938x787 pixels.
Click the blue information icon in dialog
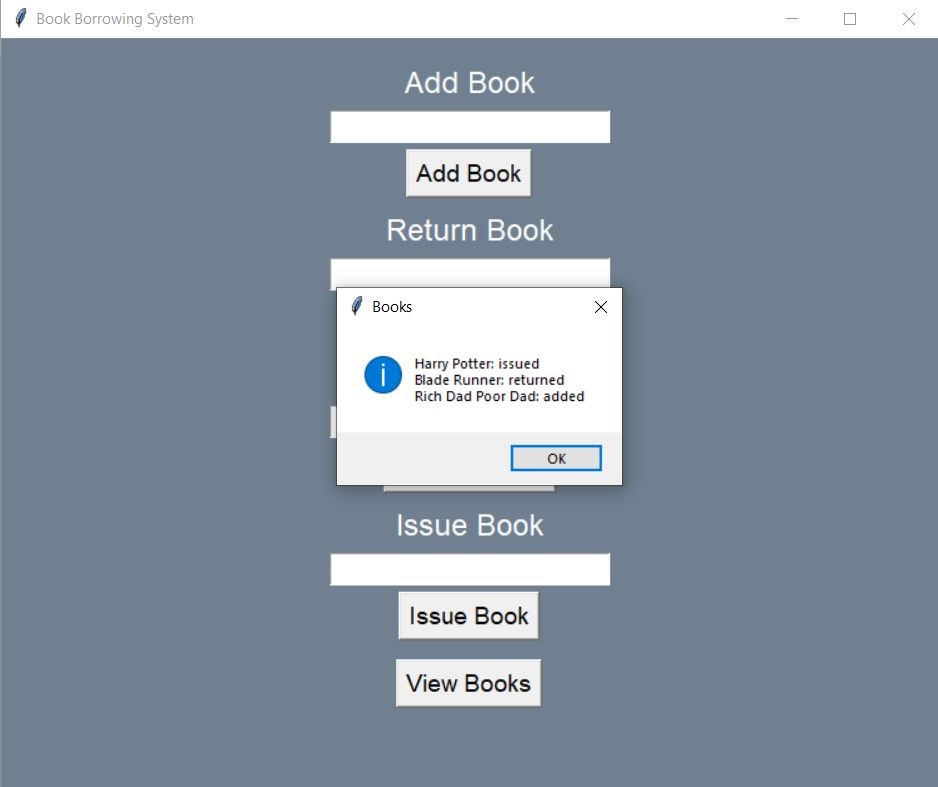pos(383,375)
